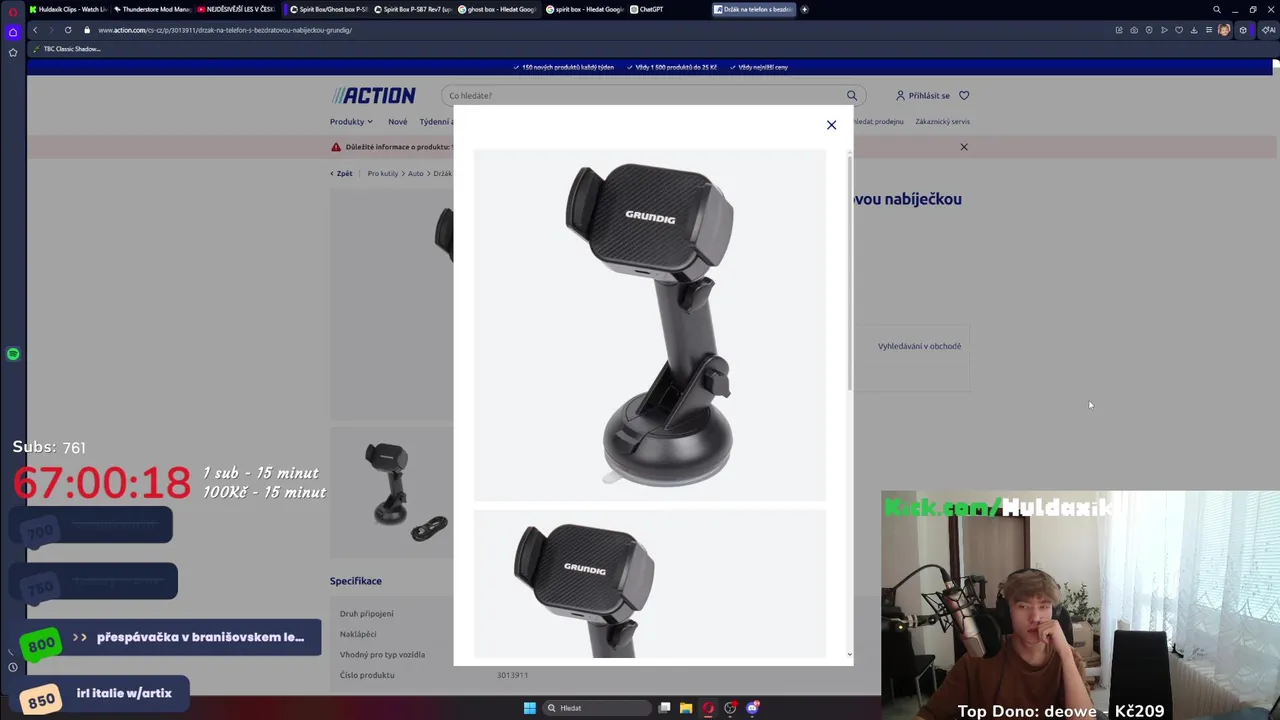
Task: Click the second Grundig holder image in gallery
Action: tap(650, 584)
